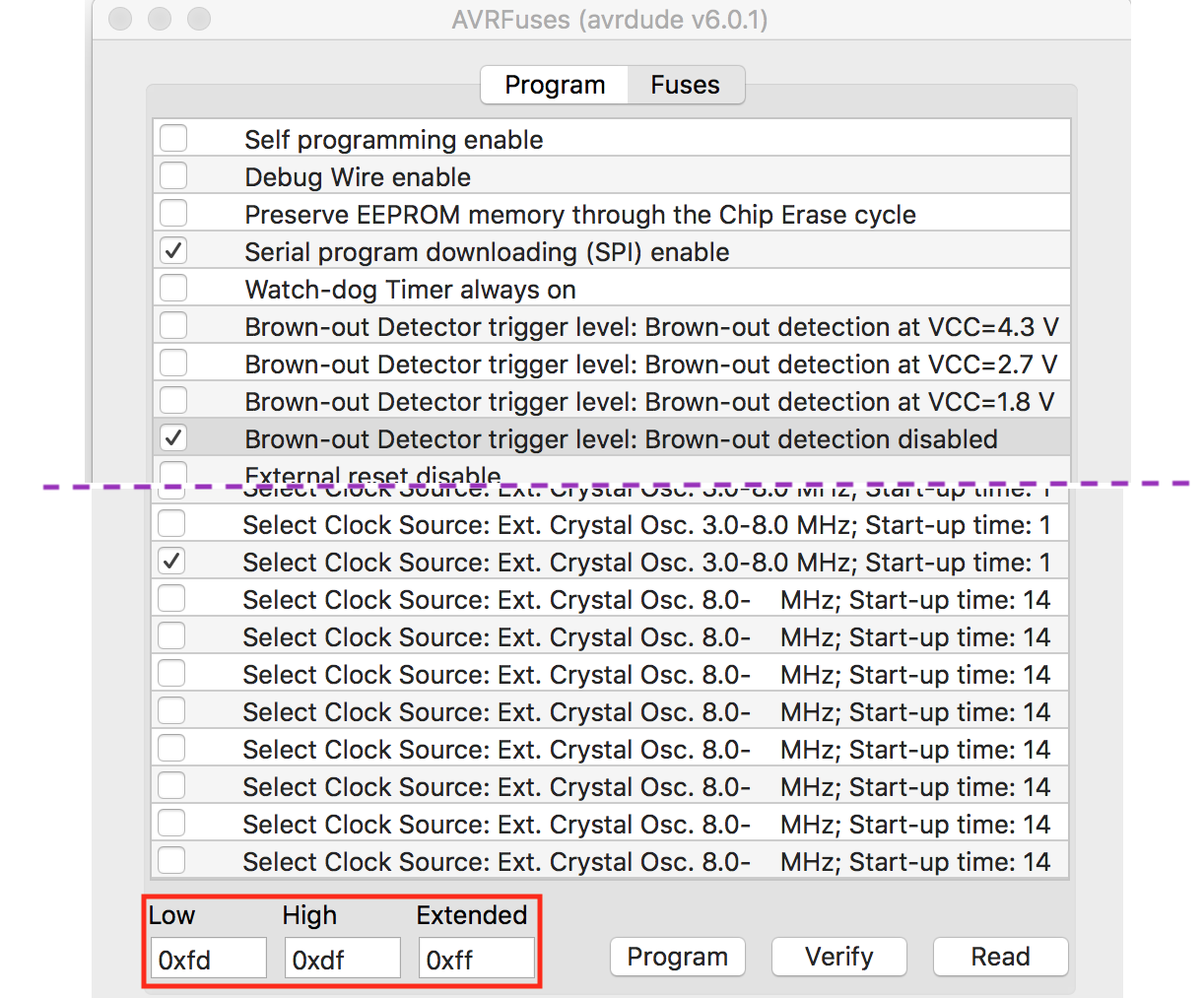
Task: Select the 'Watch-dog Timer always on' row text
Action: pos(410,289)
